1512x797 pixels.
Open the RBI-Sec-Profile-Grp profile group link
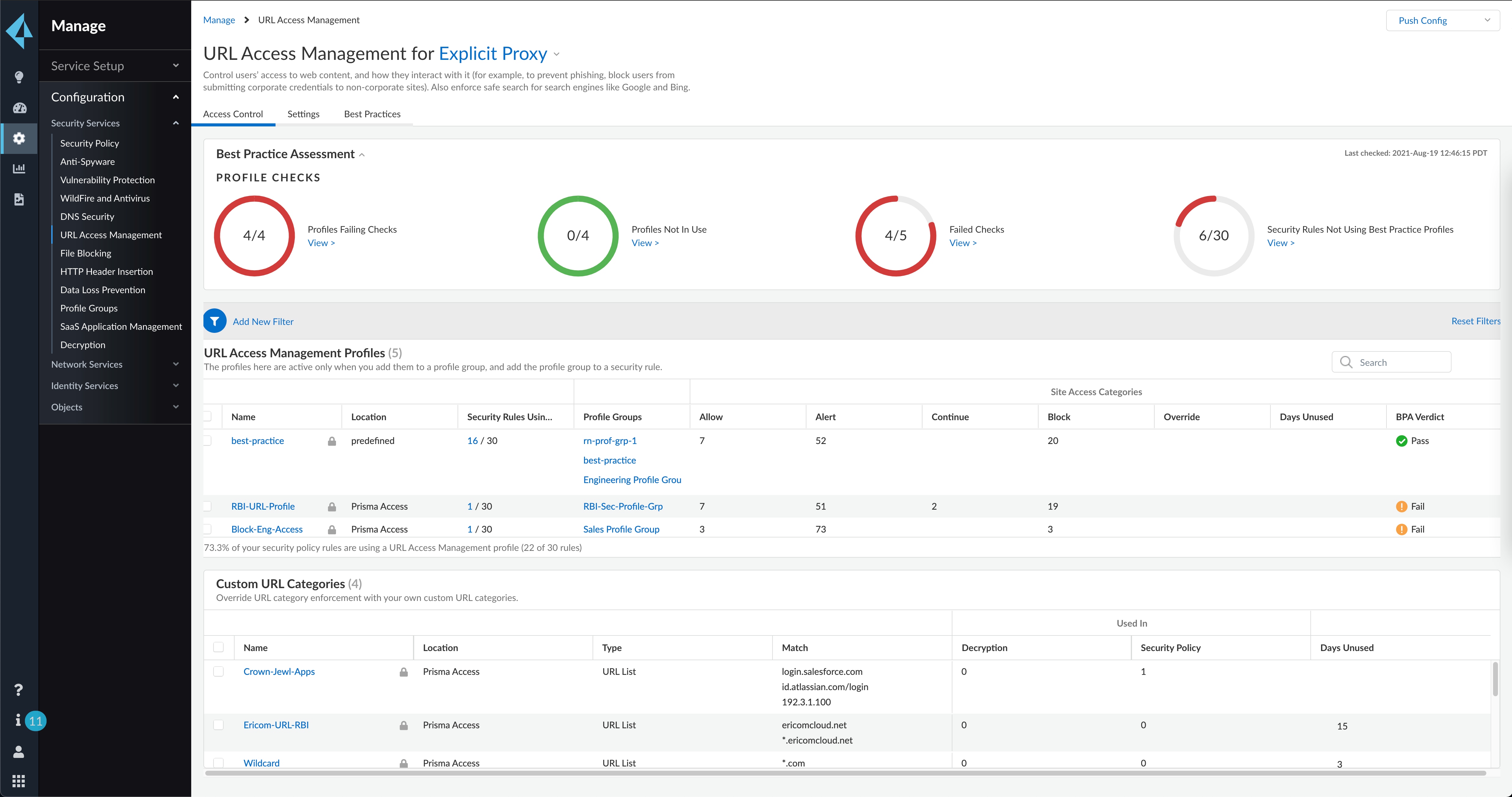623,506
